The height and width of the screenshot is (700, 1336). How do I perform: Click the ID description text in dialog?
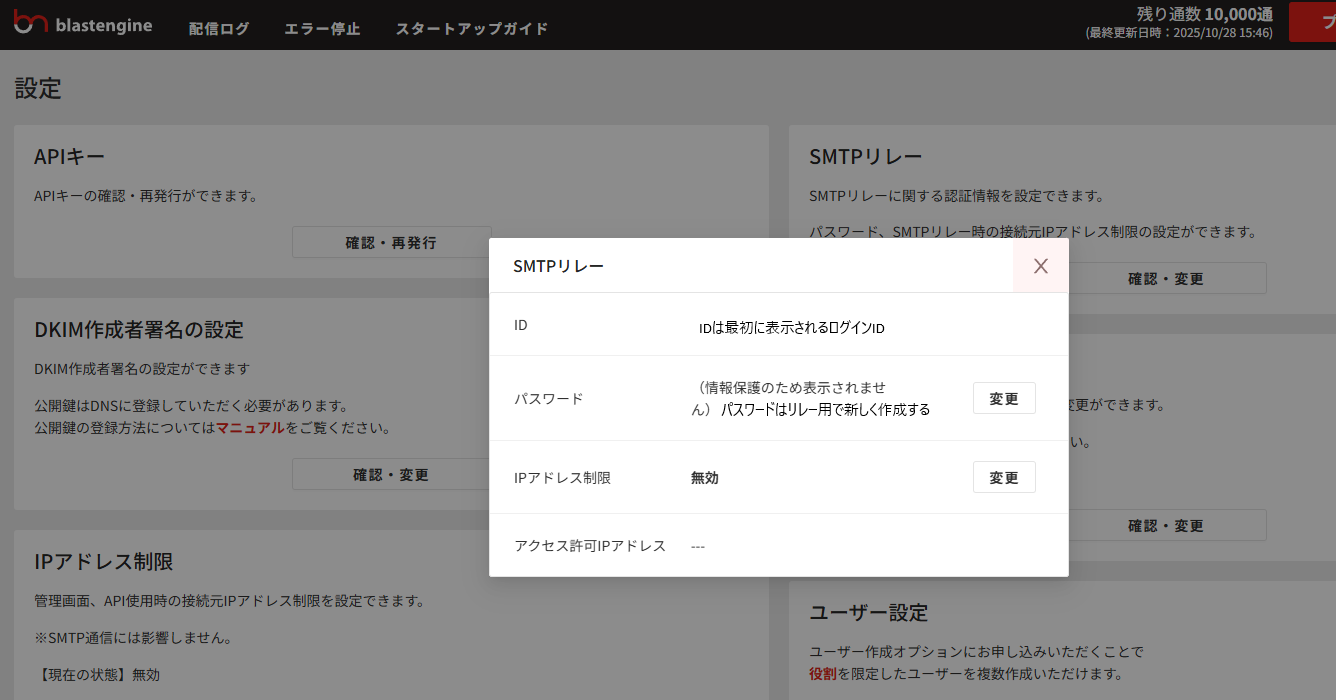click(791, 328)
